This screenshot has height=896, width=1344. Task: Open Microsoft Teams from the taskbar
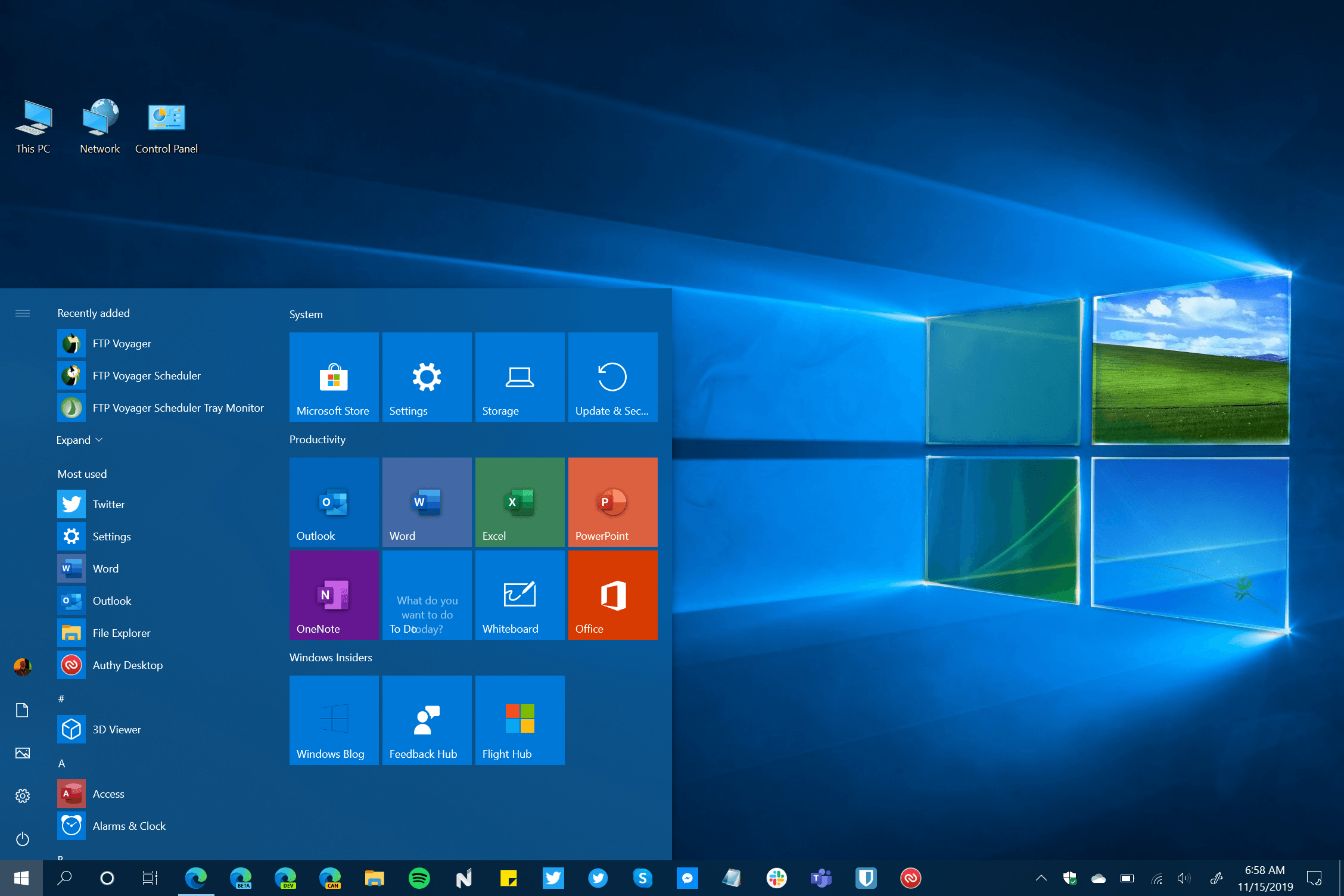821,878
